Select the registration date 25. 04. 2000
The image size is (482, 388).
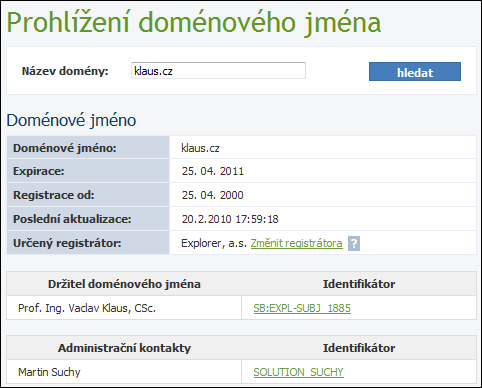coord(213,195)
